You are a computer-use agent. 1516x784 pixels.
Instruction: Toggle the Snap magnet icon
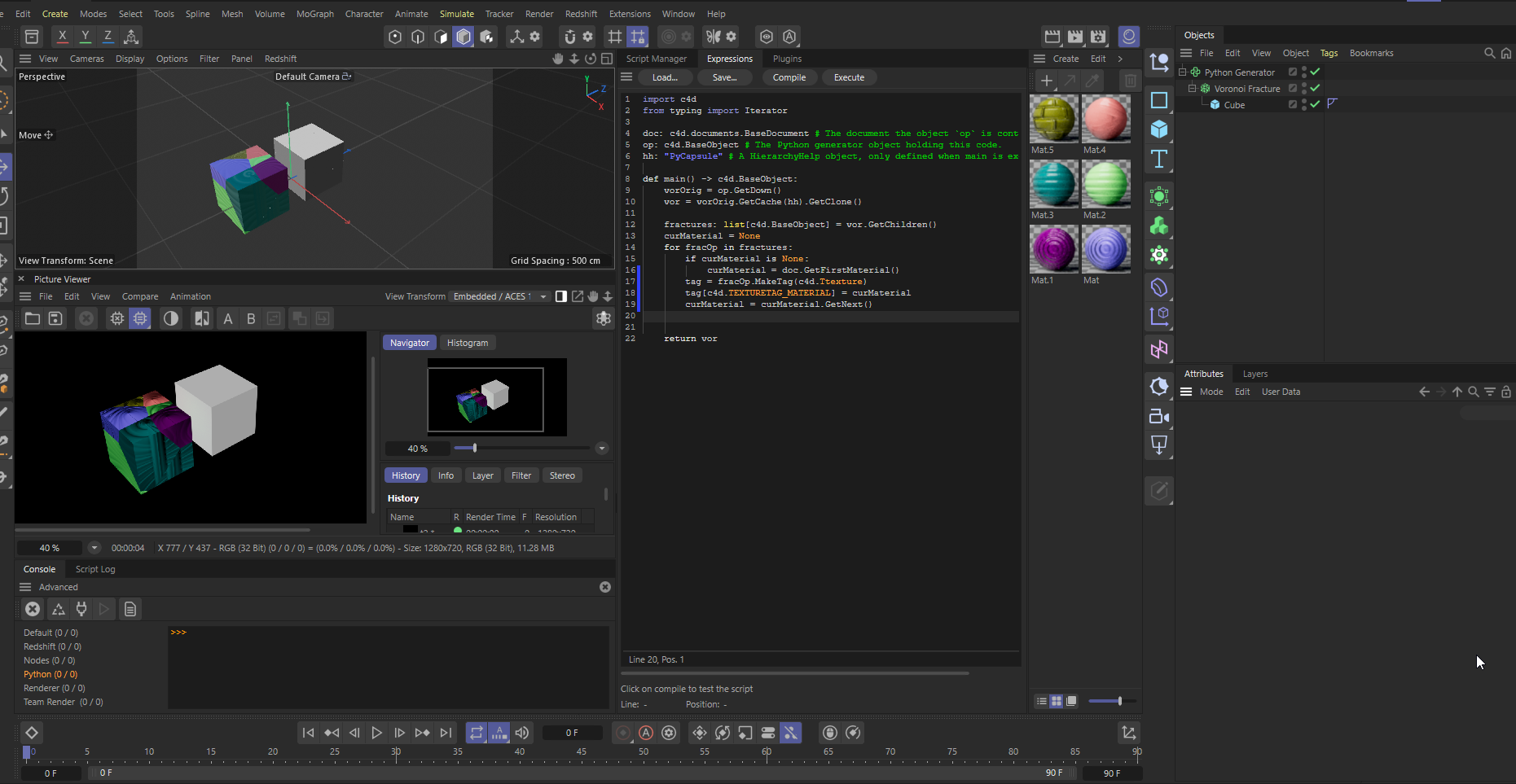click(x=569, y=37)
